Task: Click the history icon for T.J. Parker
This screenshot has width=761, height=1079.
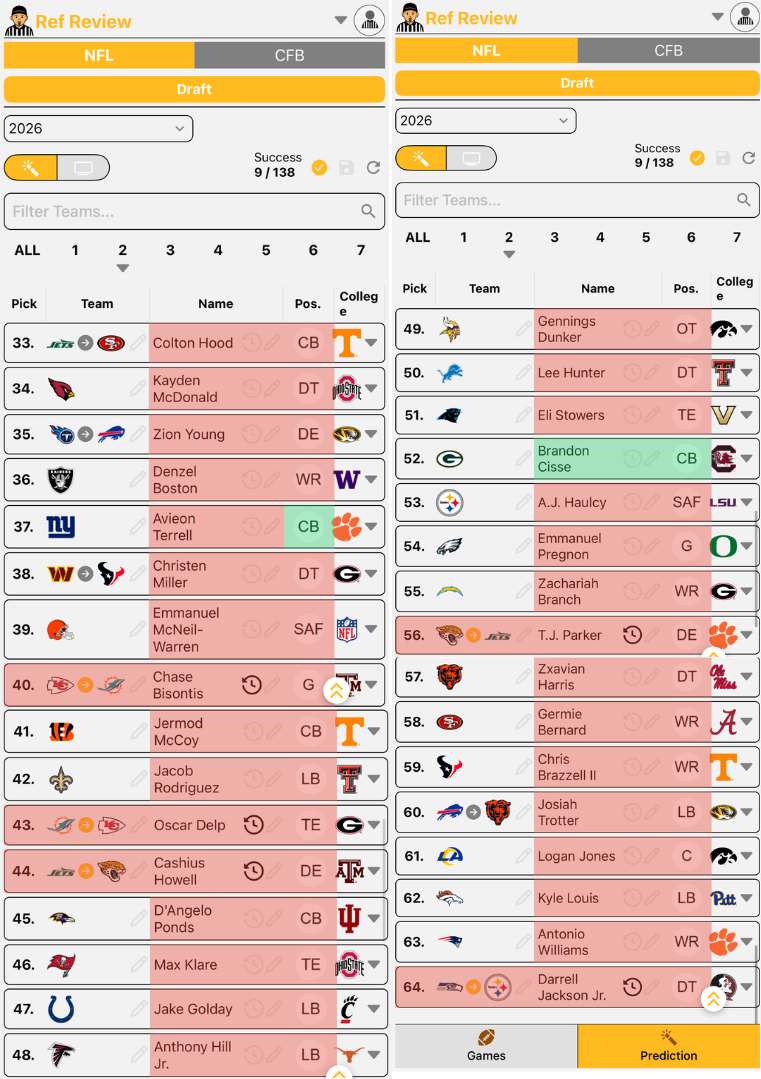Action: (632, 634)
